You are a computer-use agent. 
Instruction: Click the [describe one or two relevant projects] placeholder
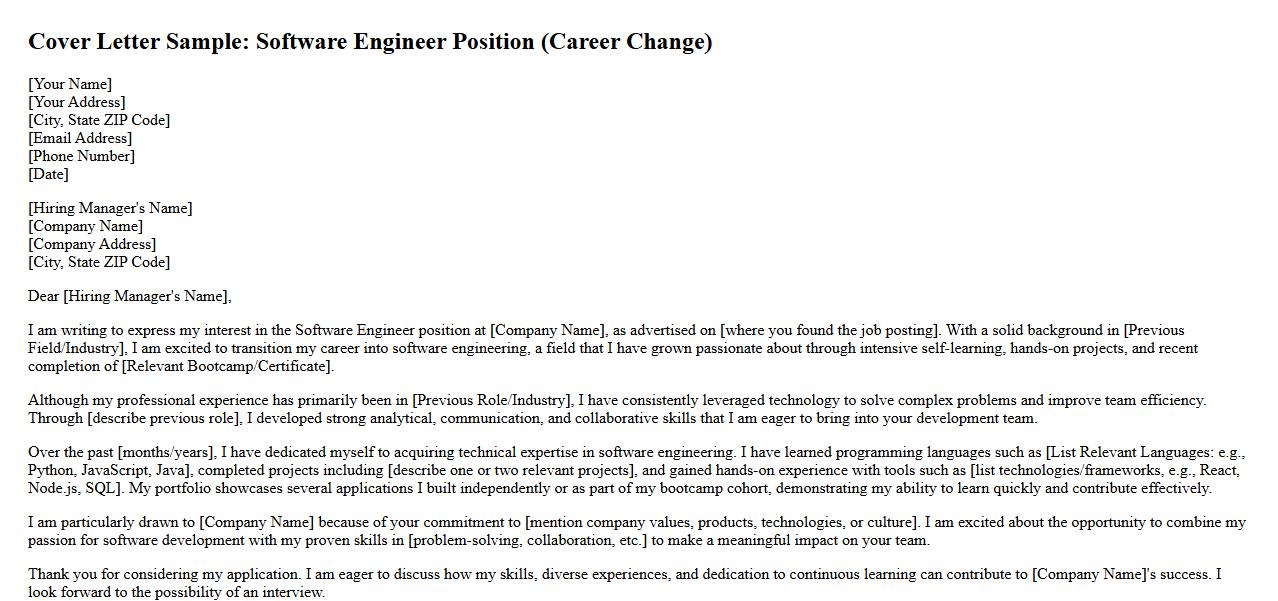click(x=511, y=470)
